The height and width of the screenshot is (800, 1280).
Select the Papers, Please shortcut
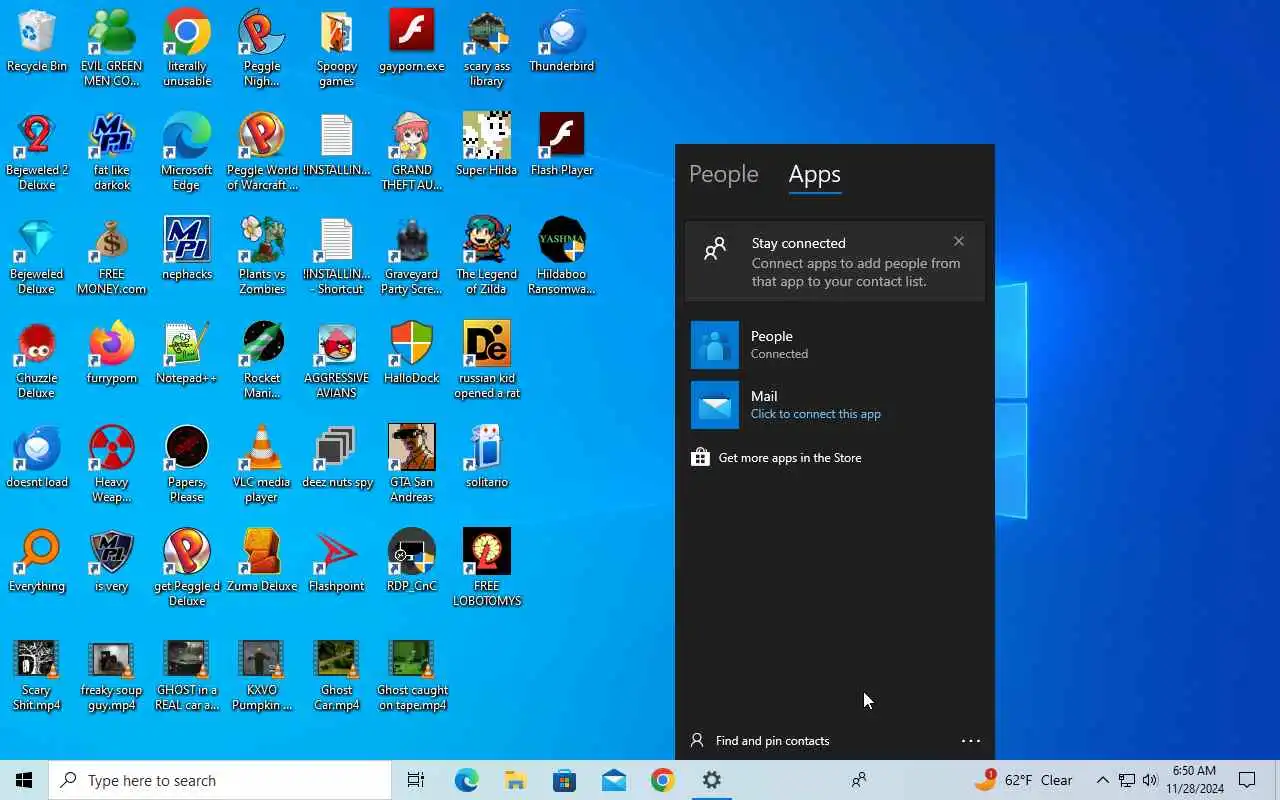click(187, 465)
